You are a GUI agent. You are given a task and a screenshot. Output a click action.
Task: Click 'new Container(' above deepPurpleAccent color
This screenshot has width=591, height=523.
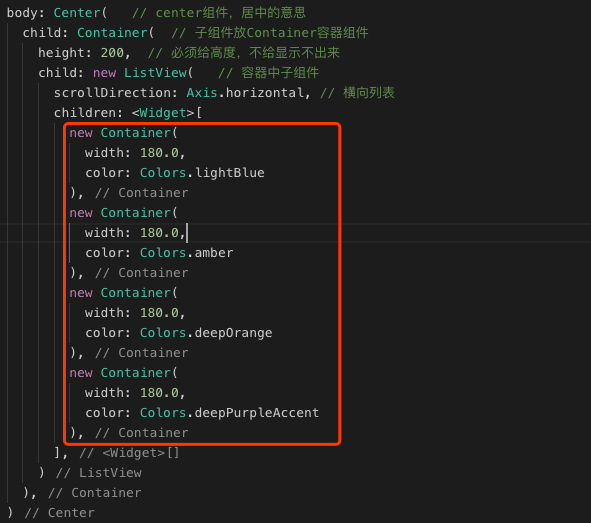123,373
